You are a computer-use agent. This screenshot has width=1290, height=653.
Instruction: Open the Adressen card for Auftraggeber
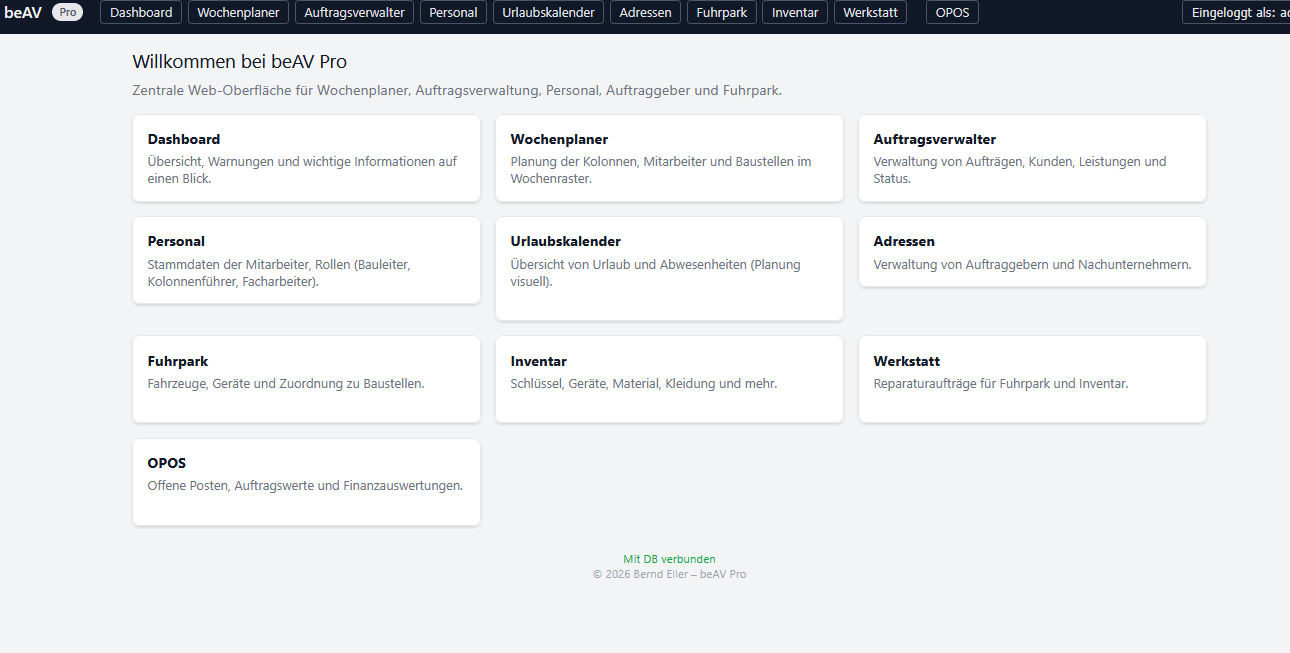click(1031, 251)
